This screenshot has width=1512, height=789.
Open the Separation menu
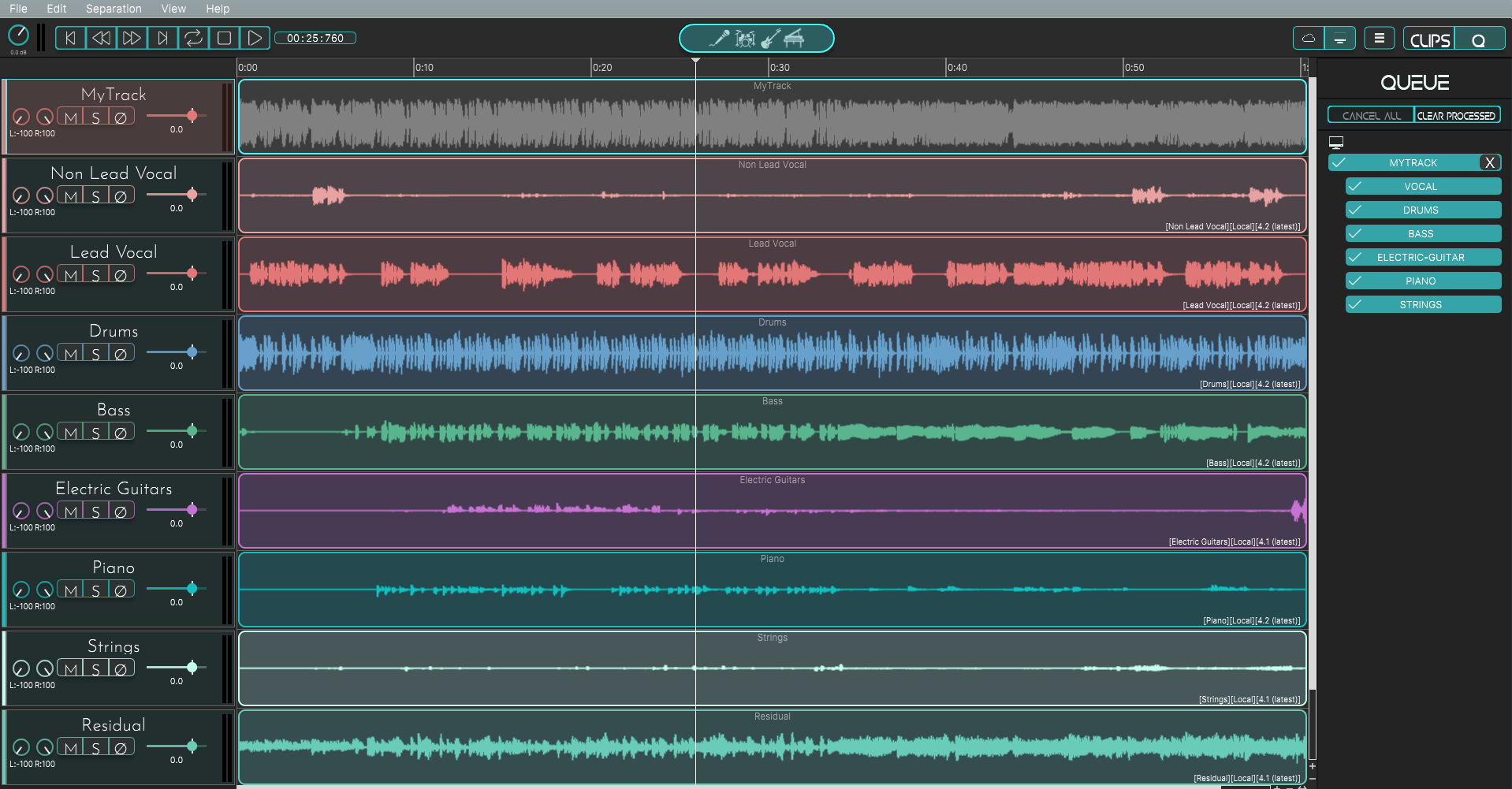114,9
